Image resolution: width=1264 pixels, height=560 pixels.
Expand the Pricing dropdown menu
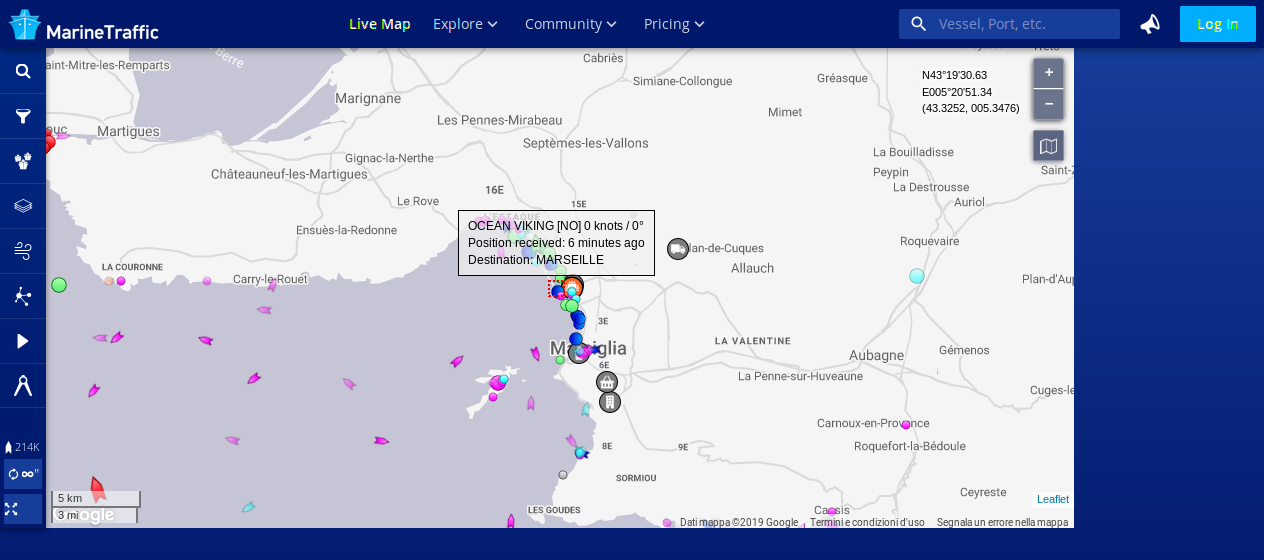click(x=674, y=24)
